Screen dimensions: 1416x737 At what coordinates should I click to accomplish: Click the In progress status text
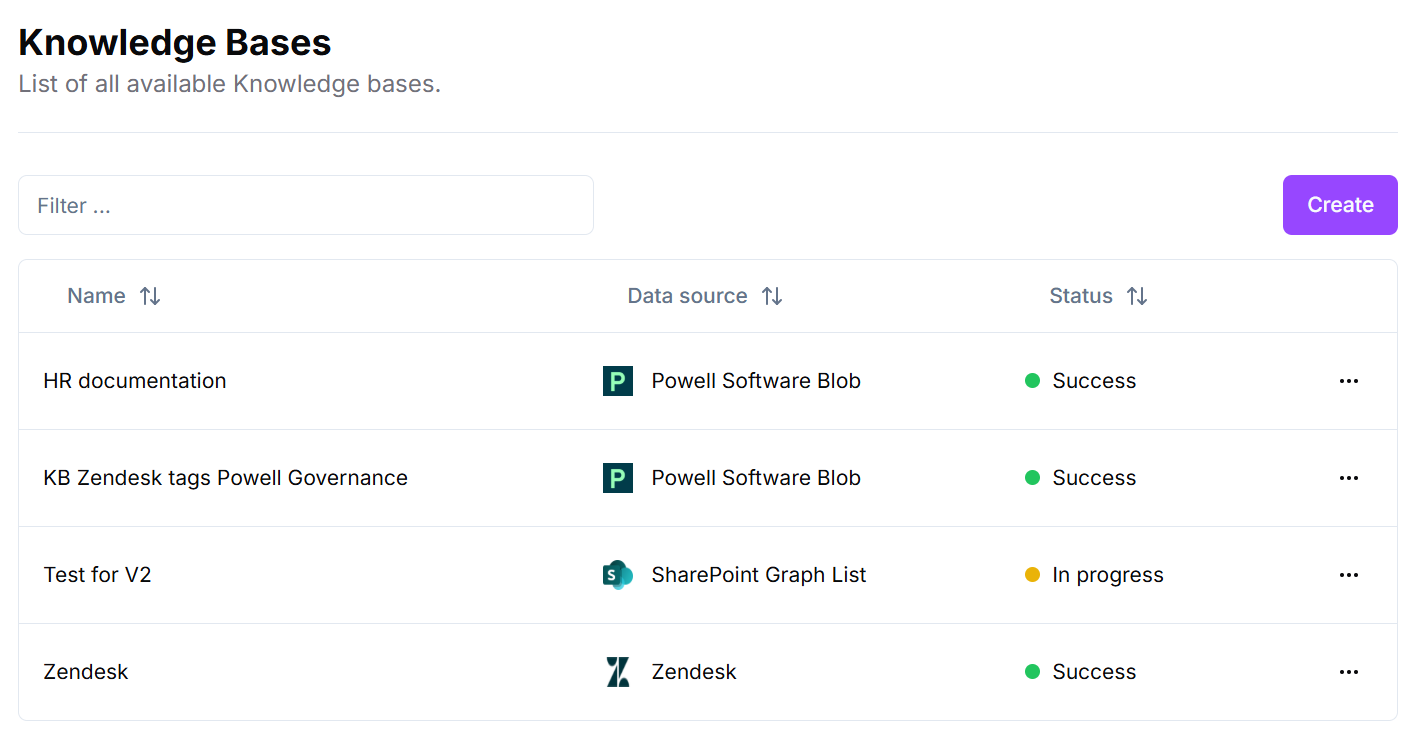pos(1108,575)
